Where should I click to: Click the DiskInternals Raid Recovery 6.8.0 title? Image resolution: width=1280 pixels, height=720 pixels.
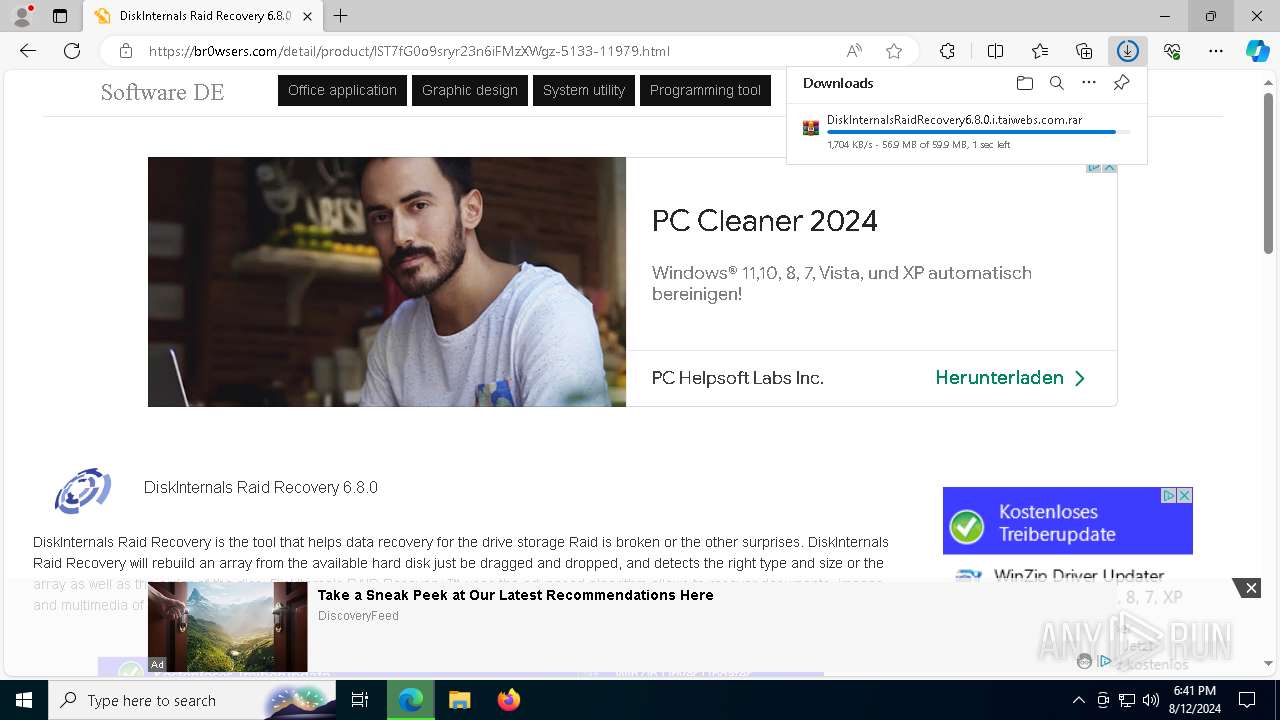click(261, 488)
